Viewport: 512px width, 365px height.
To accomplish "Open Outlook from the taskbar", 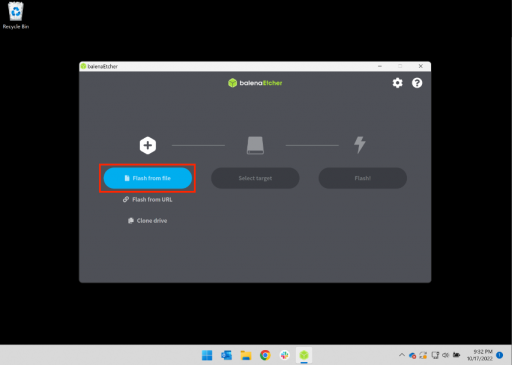I will (x=227, y=355).
